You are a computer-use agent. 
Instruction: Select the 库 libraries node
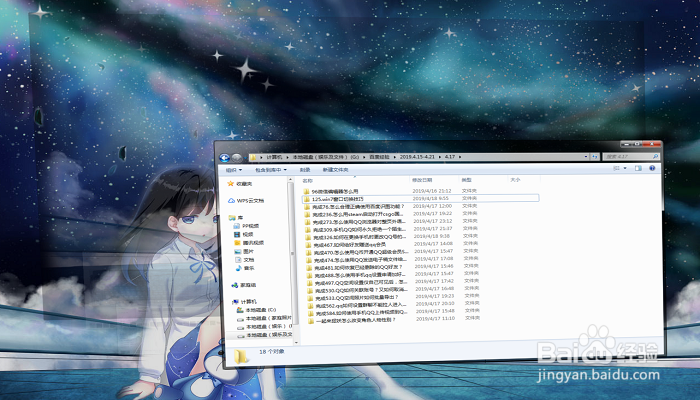coord(236,218)
